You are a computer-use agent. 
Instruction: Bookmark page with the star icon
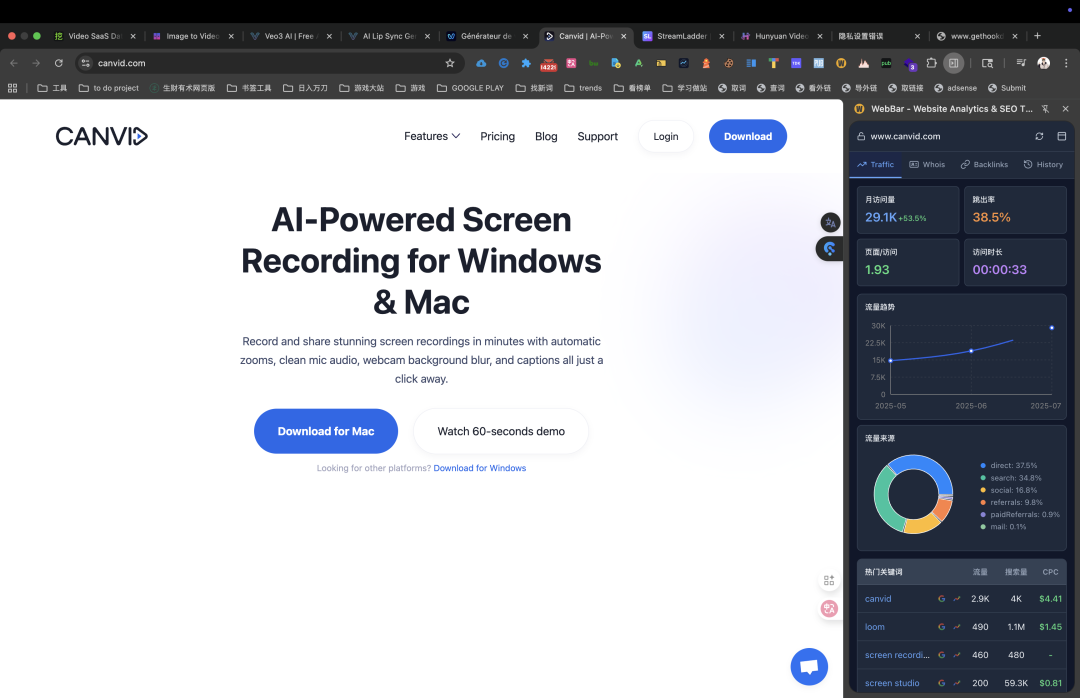click(450, 63)
